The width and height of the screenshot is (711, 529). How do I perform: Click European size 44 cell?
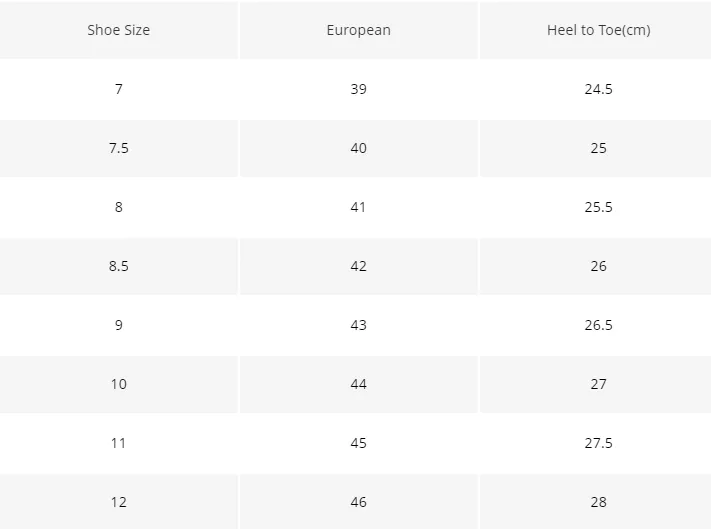coord(358,384)
